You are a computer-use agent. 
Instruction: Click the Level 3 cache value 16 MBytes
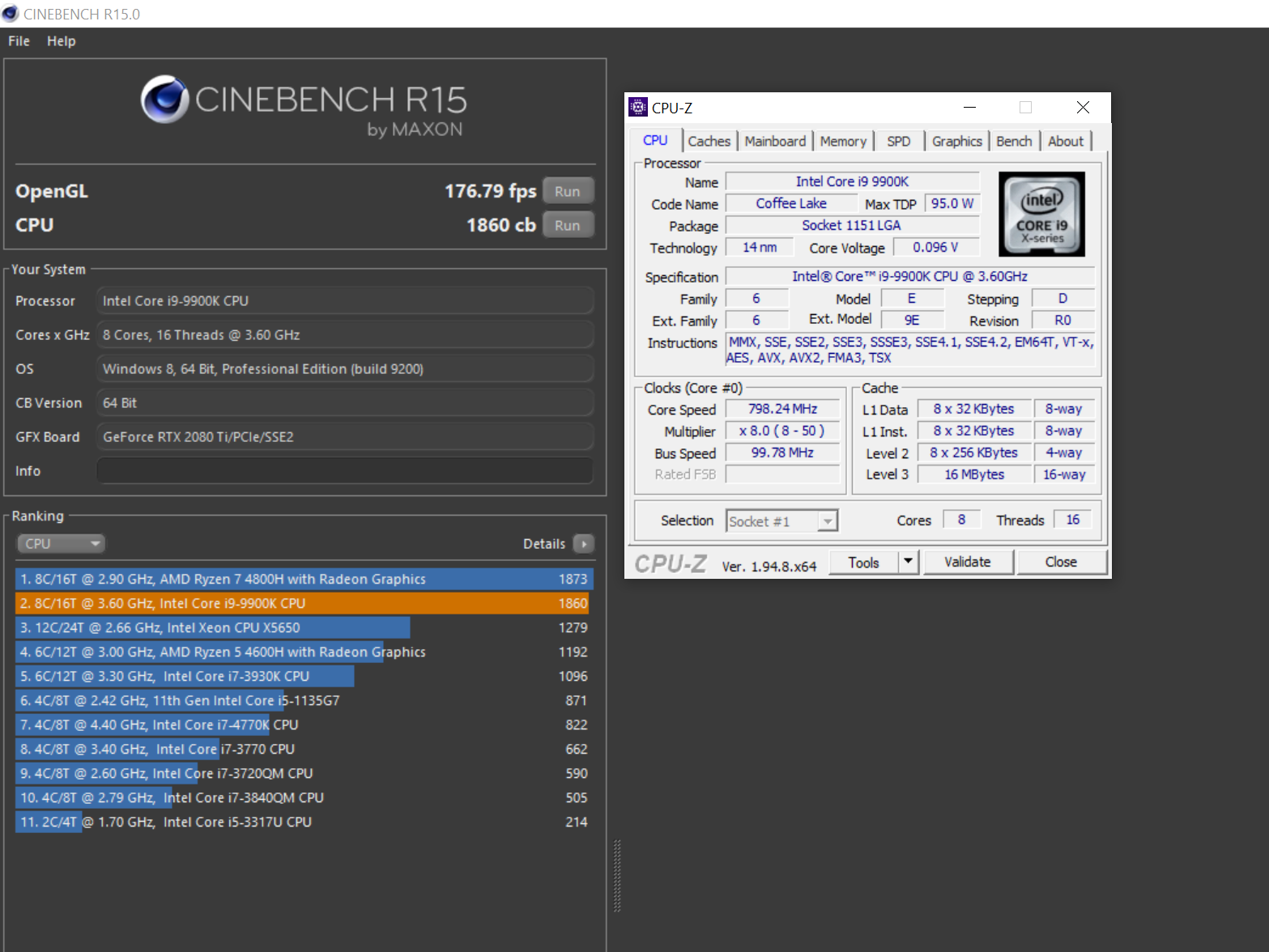pyautogui.click(x=974, y=474)
